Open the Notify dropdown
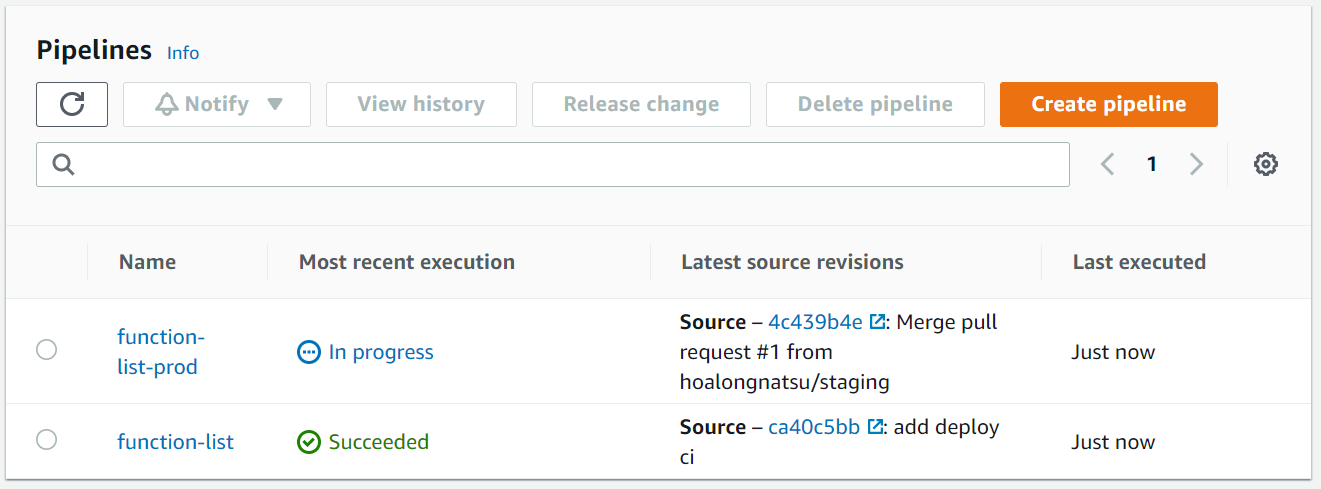Image resolution: width=1321 pixels, height=489 pixels. pos(217,104)
